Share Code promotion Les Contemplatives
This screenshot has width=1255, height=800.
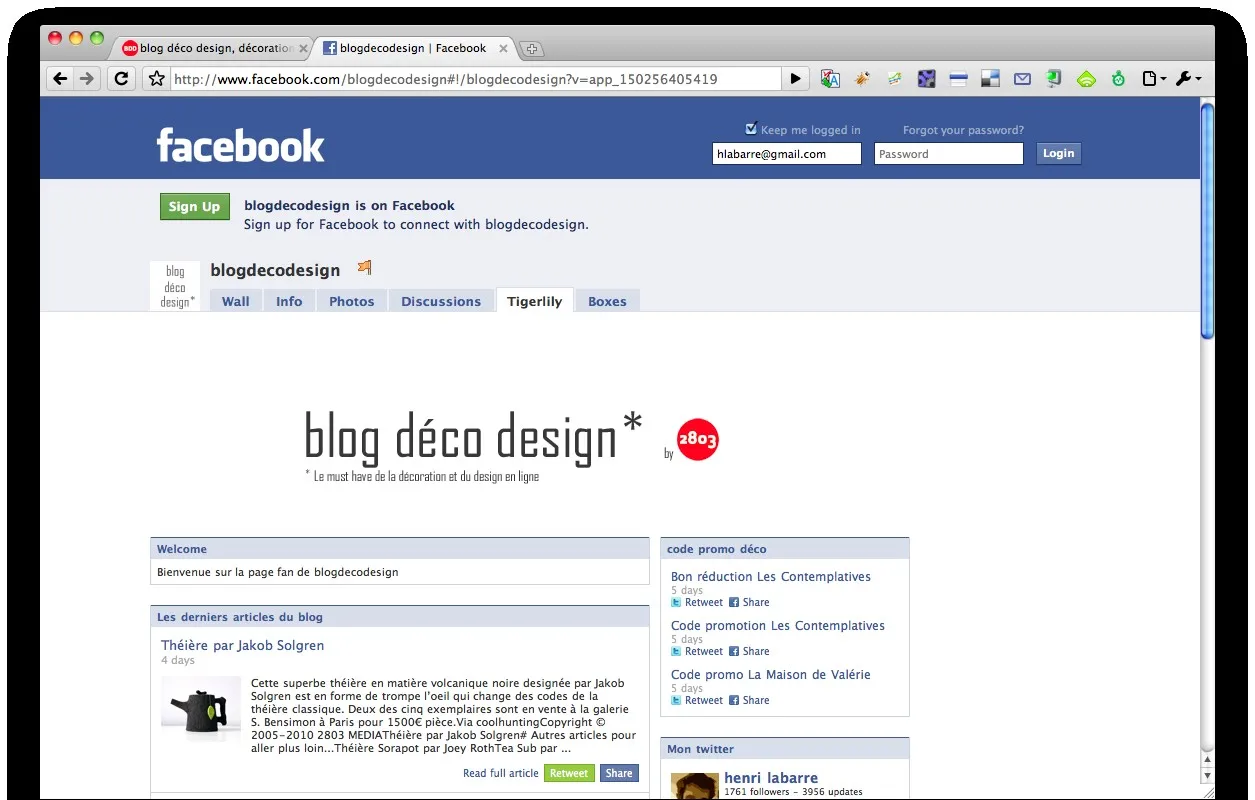point(749,651)
